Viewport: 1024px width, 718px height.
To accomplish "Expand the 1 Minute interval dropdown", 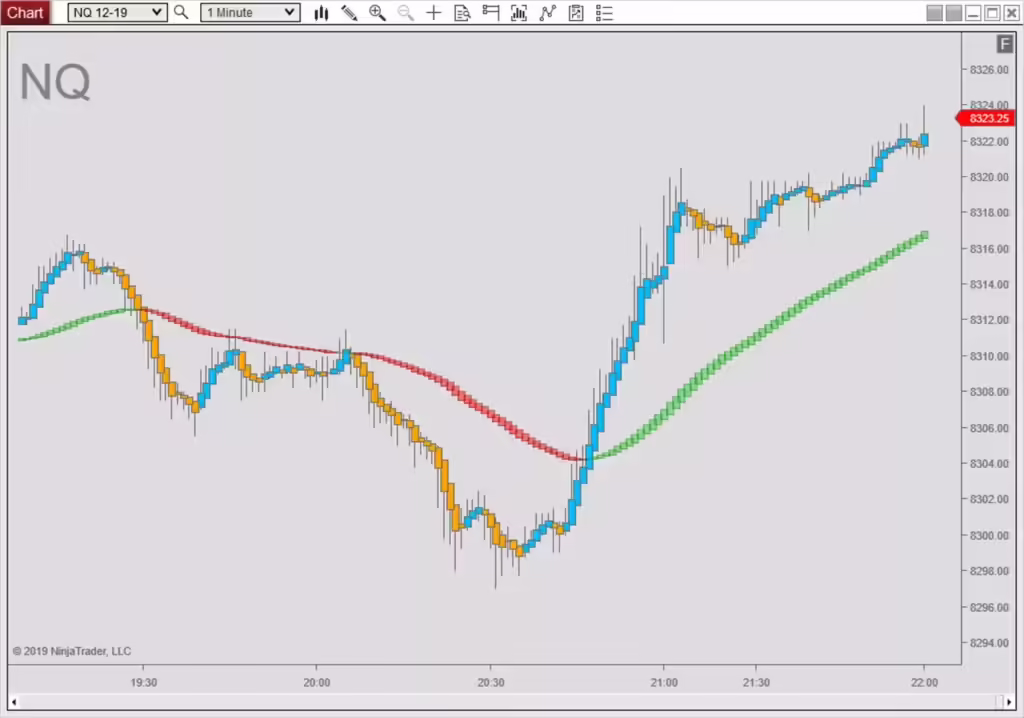I will pos(249,13).
